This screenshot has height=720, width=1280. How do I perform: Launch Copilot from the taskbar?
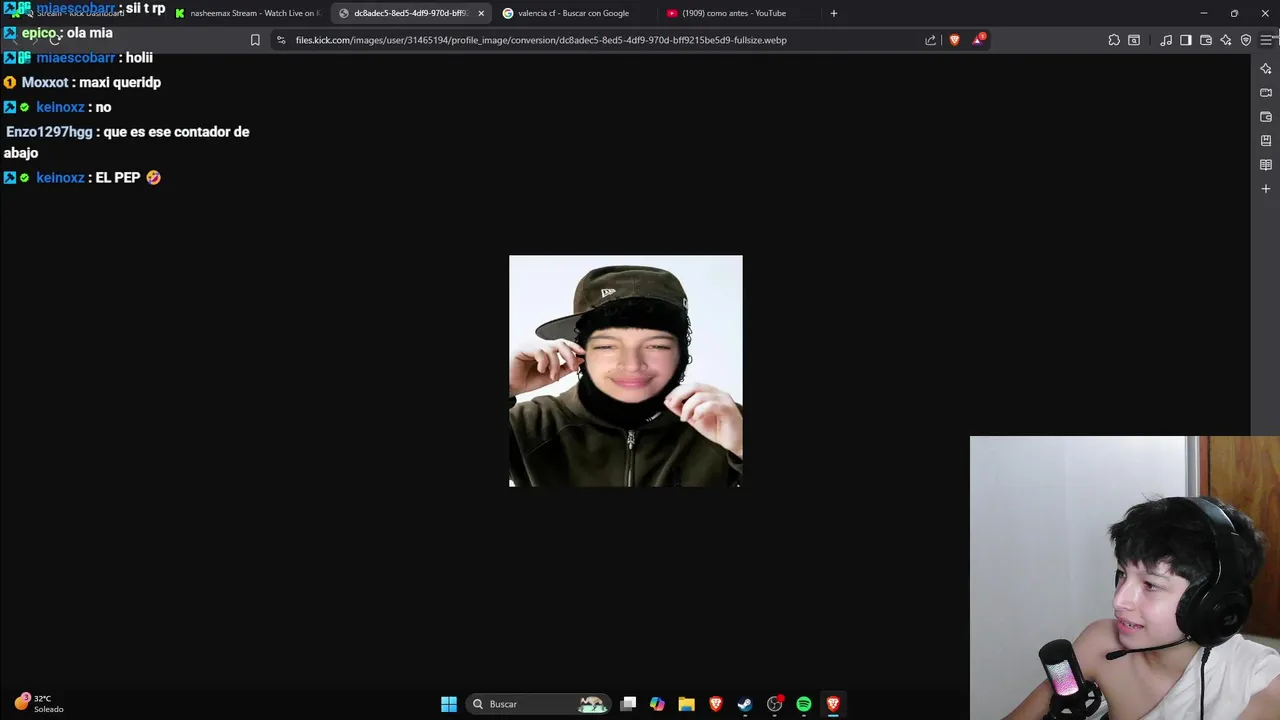(657, 704)
